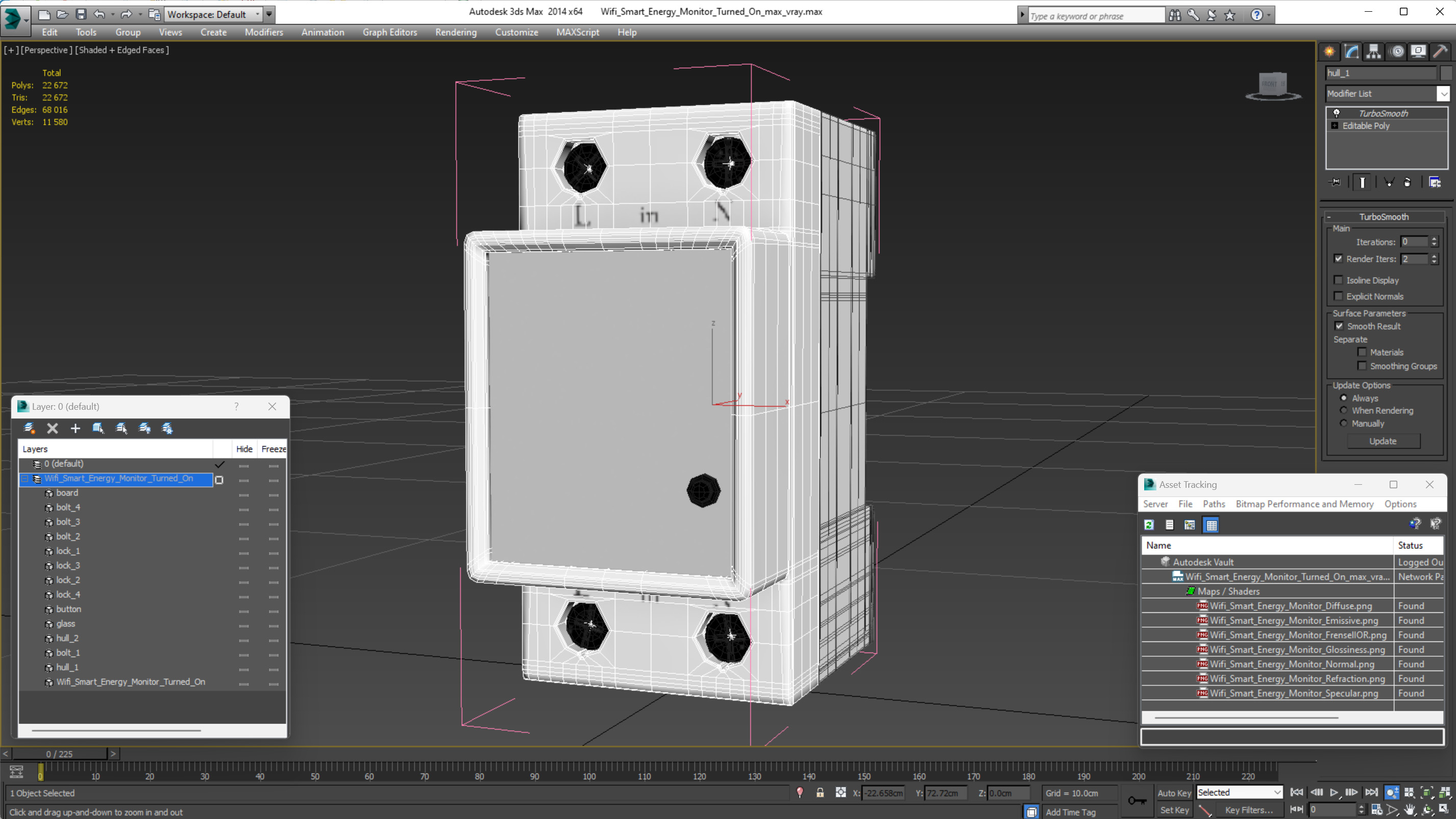
Task: Toggle the Smooth Result checkbox
Action: [x=1339, y=326]
